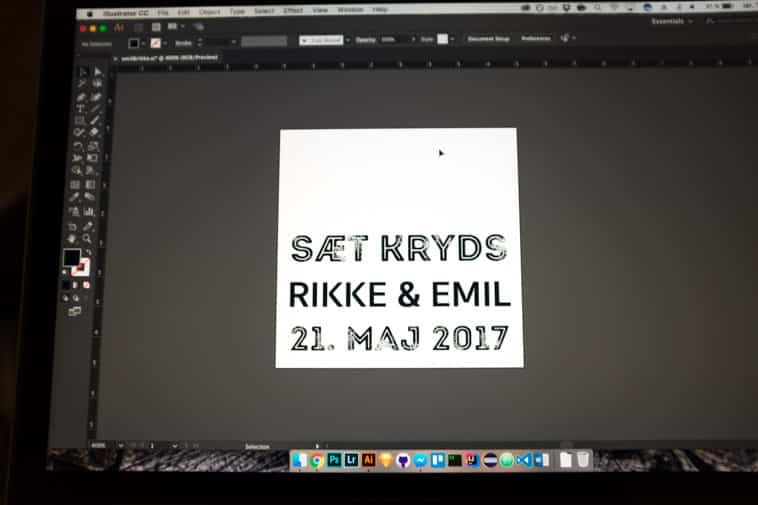Expand the fill swatch dropdown arrow
The height and width of the screenshot is (505, 758).
tap(143, 43)
